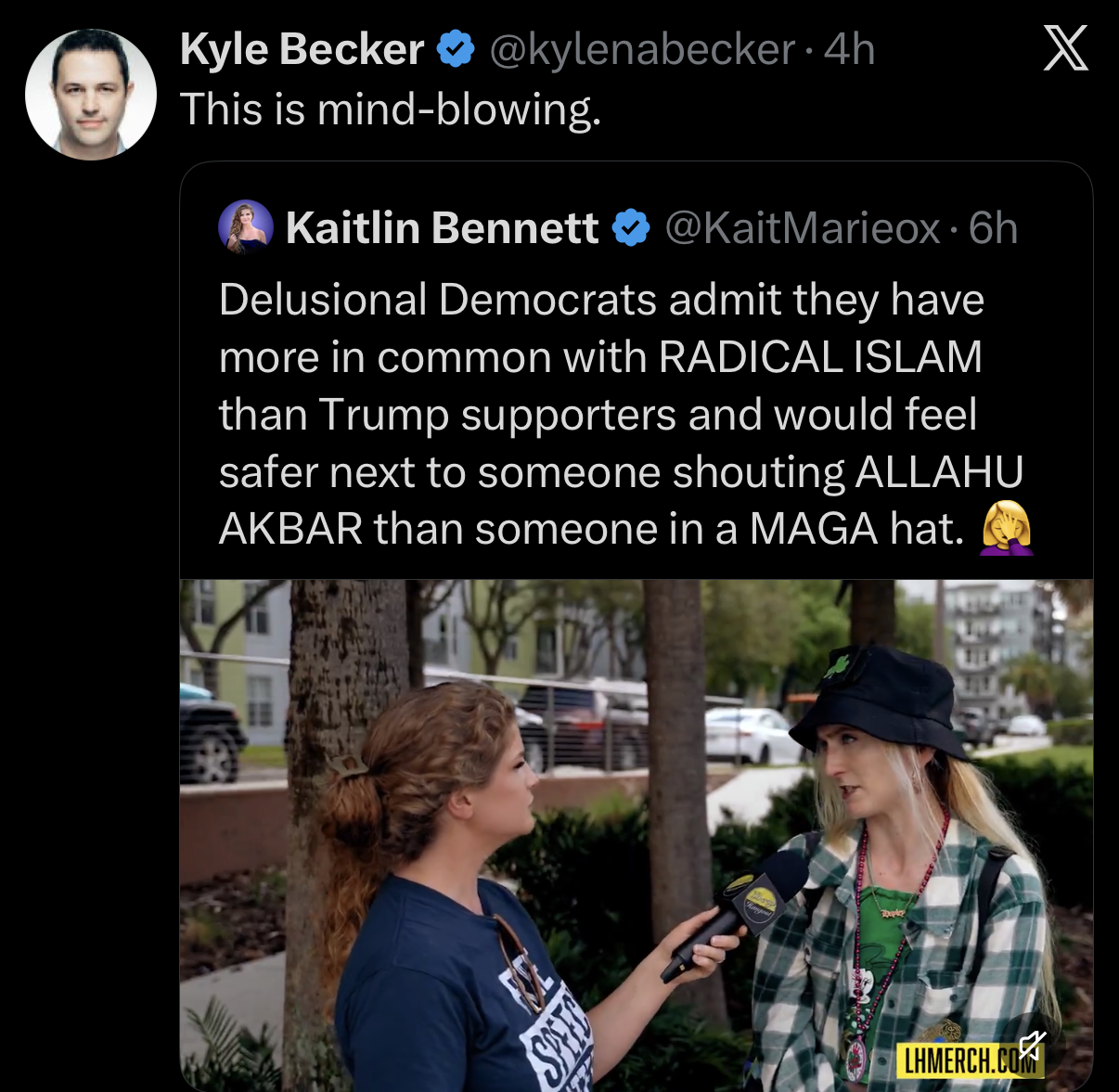Viewport: 1119px width, 1092px height.
Task: Click the "This is mind-blowing." post text
Action: pos(391,109)
